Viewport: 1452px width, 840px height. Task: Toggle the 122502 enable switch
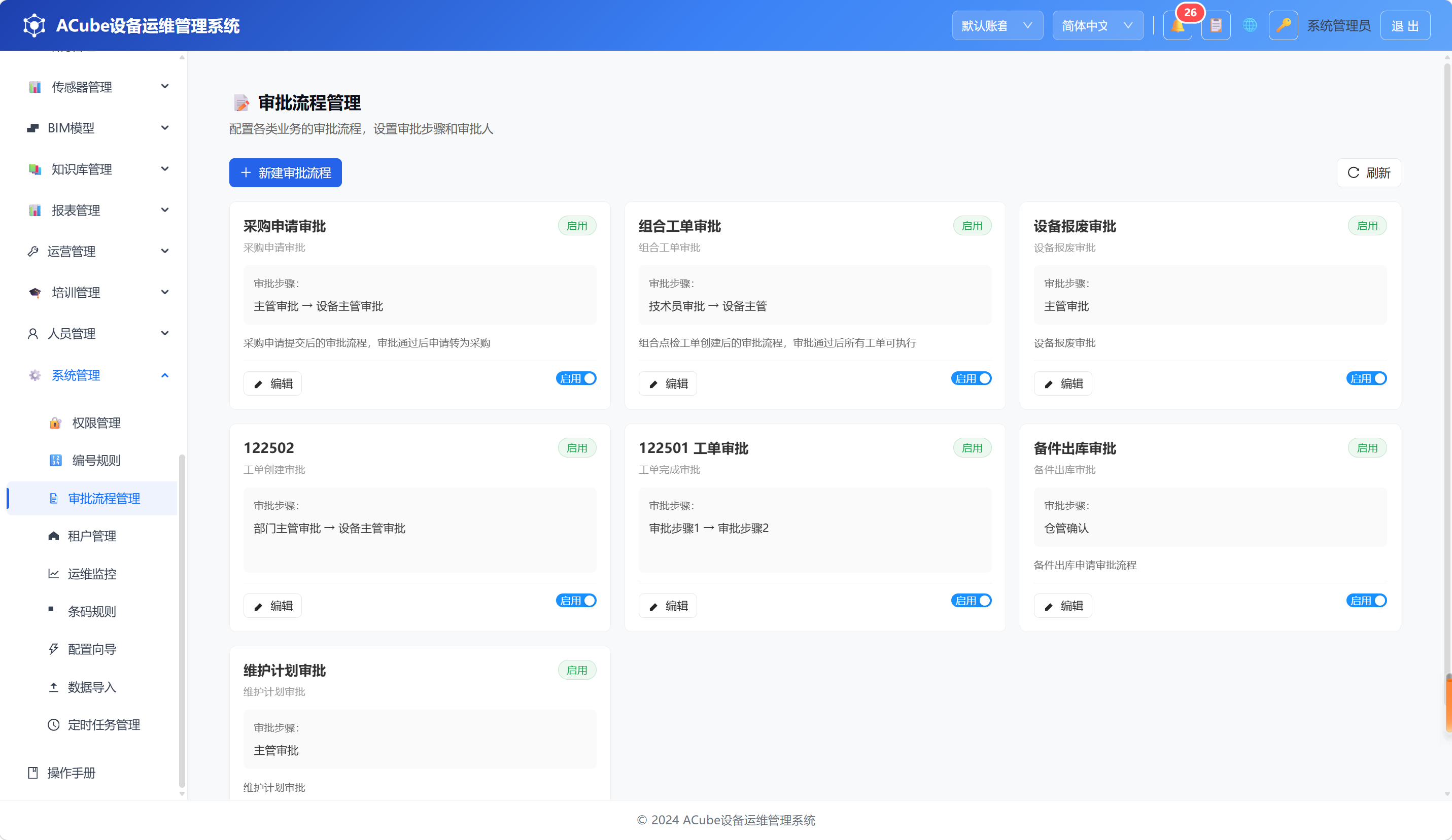pyautogui.click(x=576, y=601)
